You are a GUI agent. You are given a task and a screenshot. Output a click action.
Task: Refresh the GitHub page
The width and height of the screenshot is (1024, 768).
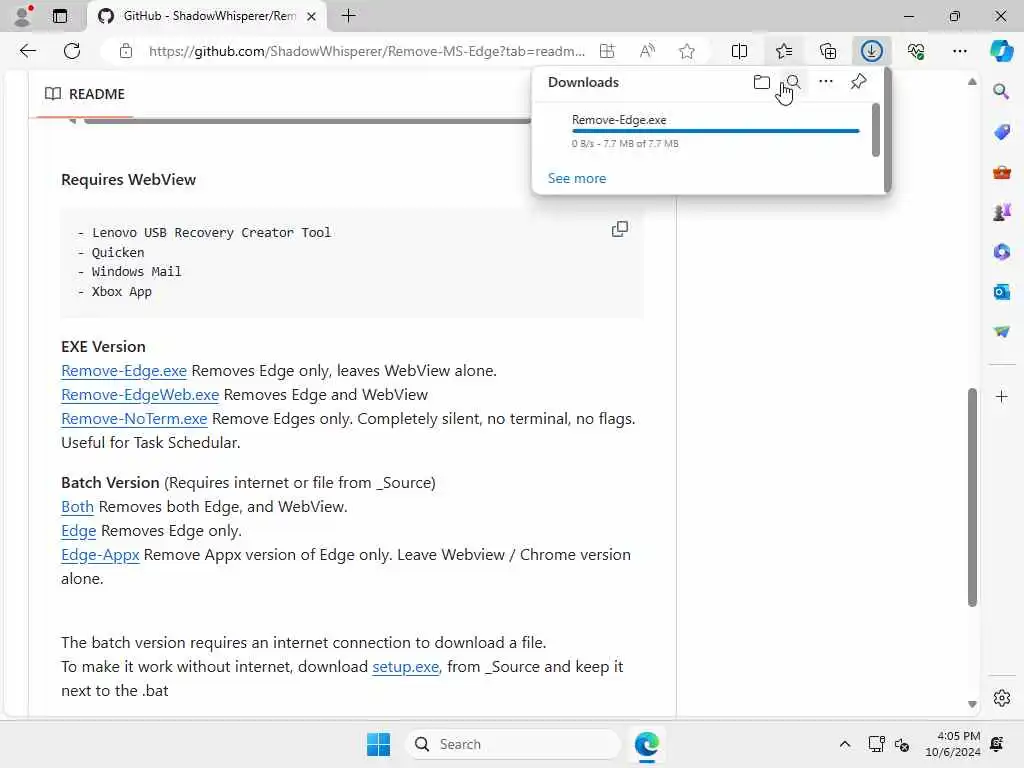[72, 51]
